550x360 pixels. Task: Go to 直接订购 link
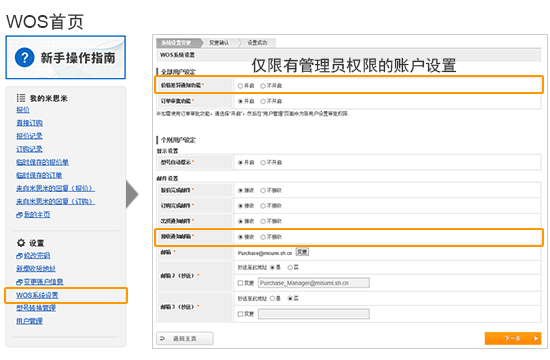[x=29, y=123]
